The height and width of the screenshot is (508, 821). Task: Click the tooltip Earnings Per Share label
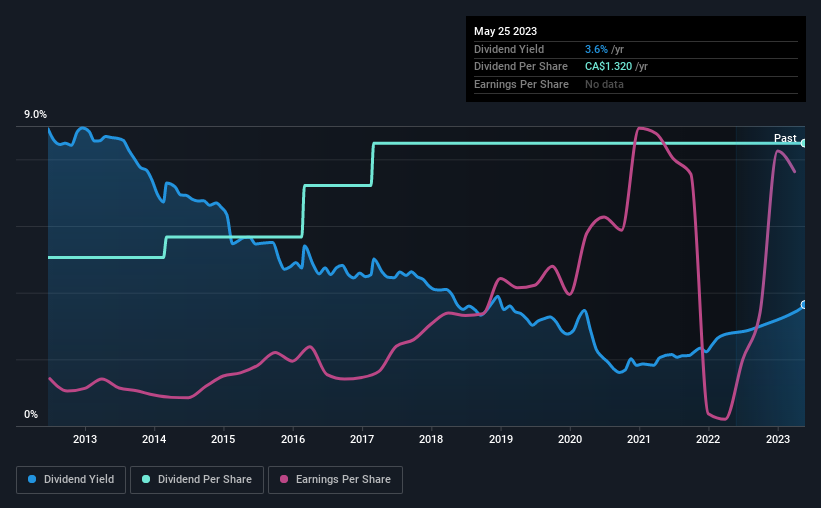coord(521,84)
